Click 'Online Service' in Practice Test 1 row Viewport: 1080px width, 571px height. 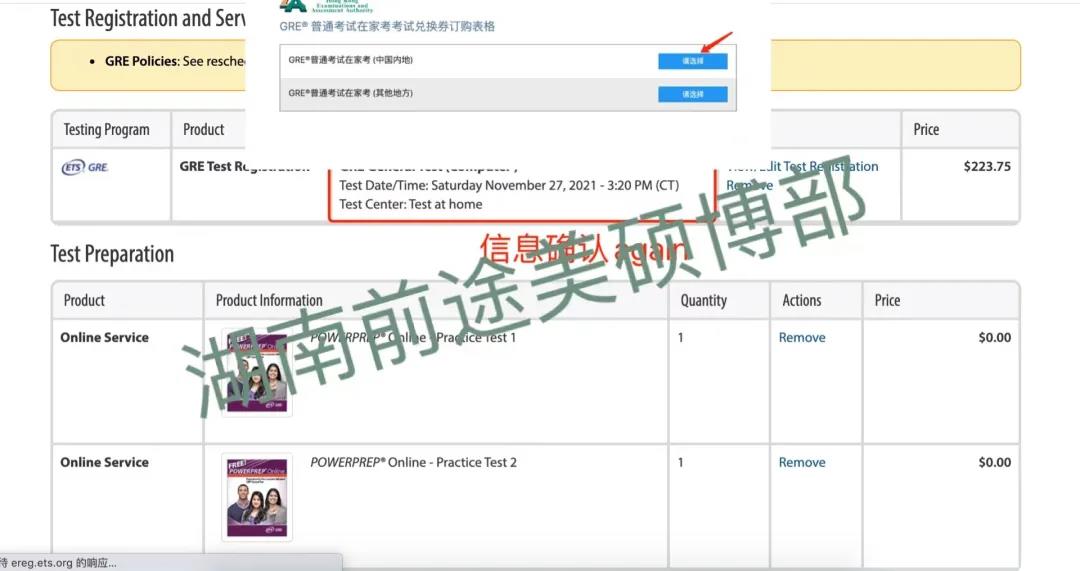tap(104, 338)
